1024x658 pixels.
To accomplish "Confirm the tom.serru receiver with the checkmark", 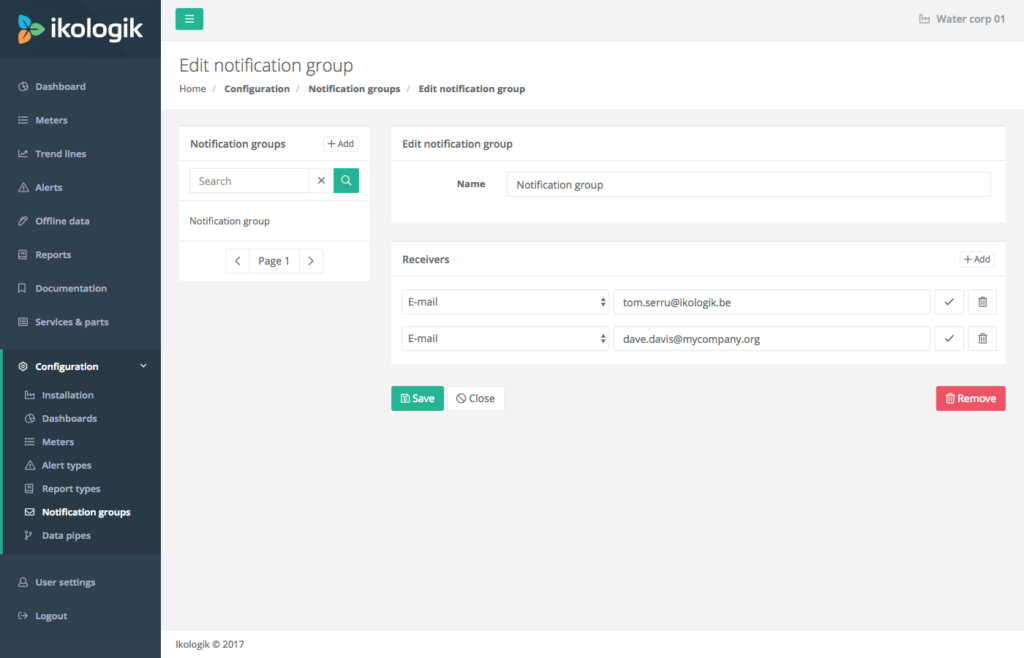I will [949, 302].
